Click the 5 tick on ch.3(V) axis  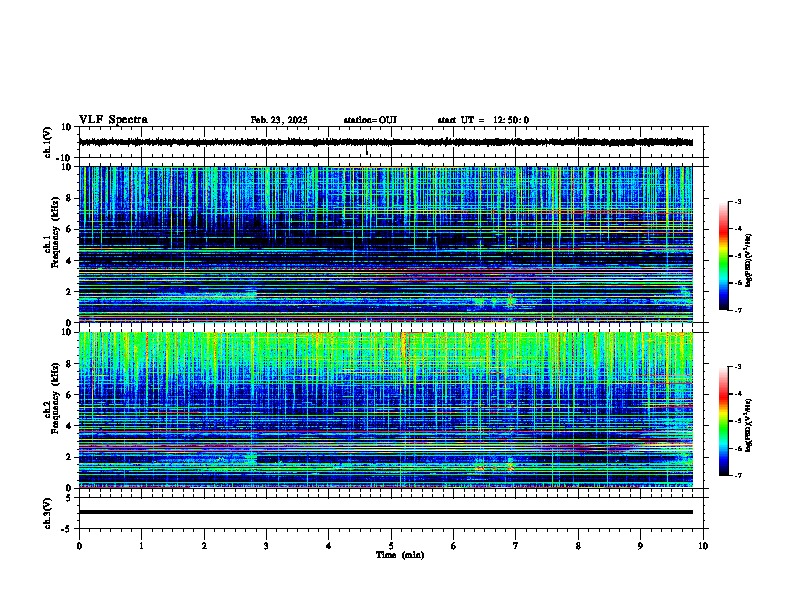click(69, 498)
